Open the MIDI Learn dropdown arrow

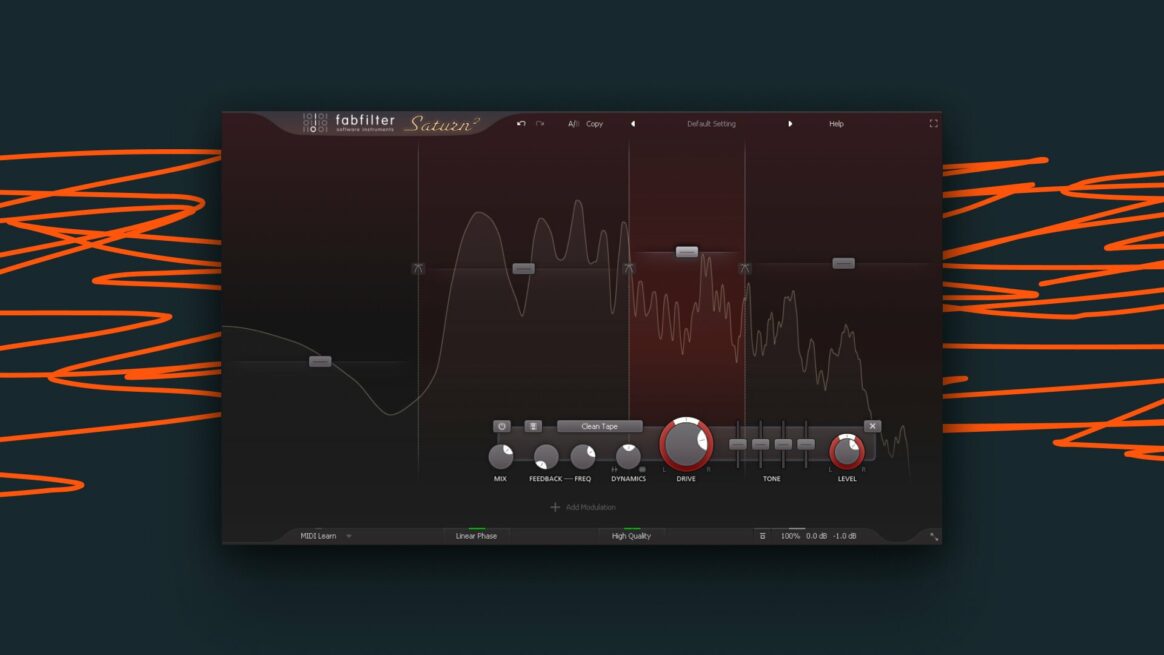(x=348, y=536)
